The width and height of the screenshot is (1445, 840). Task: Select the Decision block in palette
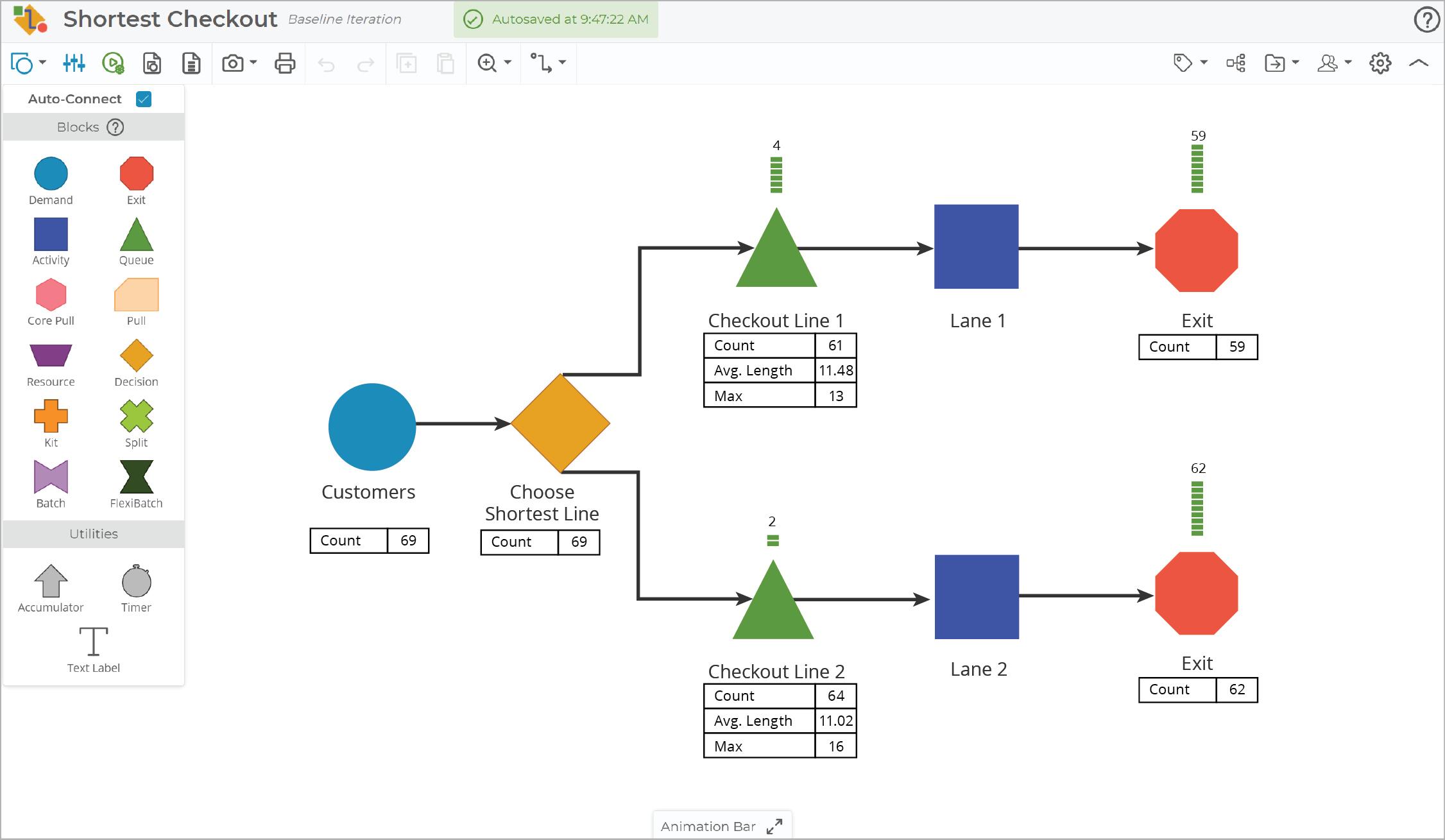coord(136,356)
